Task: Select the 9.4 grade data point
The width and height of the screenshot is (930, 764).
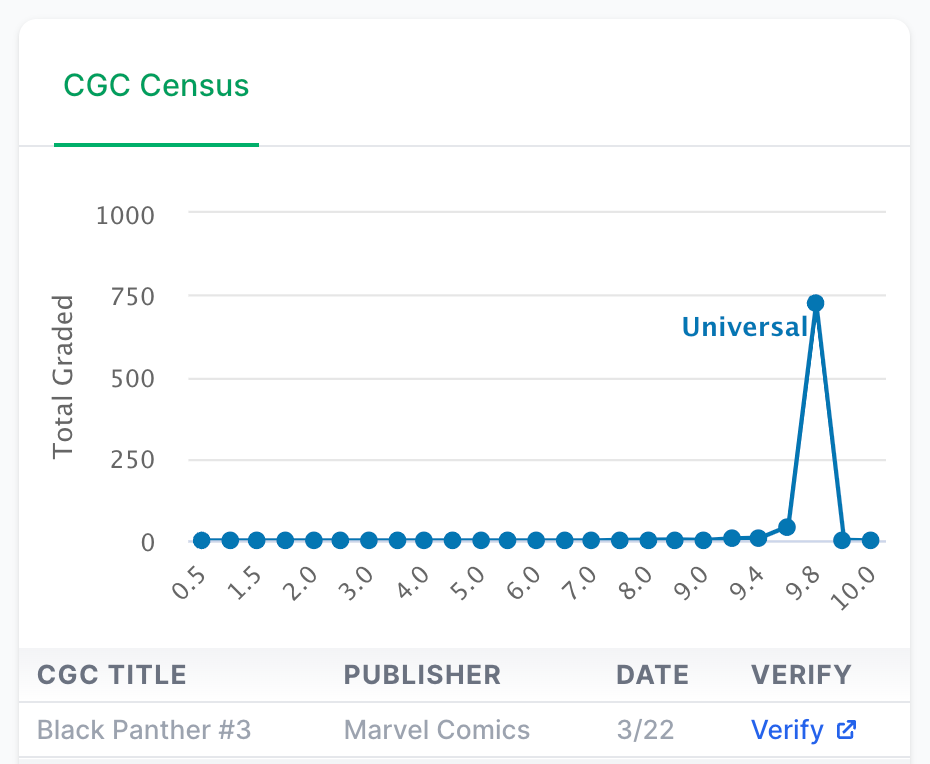Action: 758,539
